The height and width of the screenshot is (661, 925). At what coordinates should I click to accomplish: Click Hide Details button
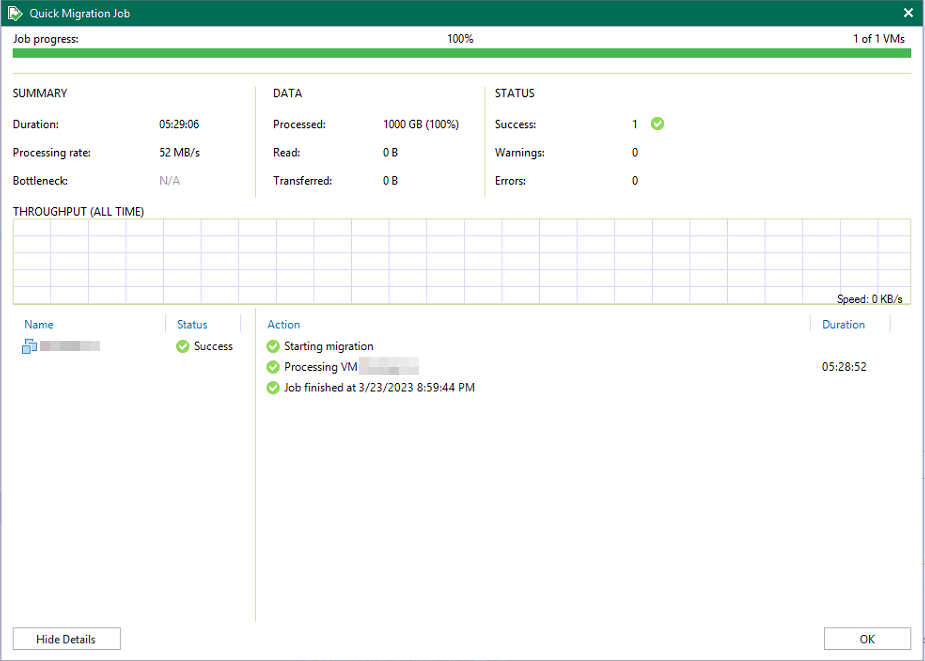[66, 639]
